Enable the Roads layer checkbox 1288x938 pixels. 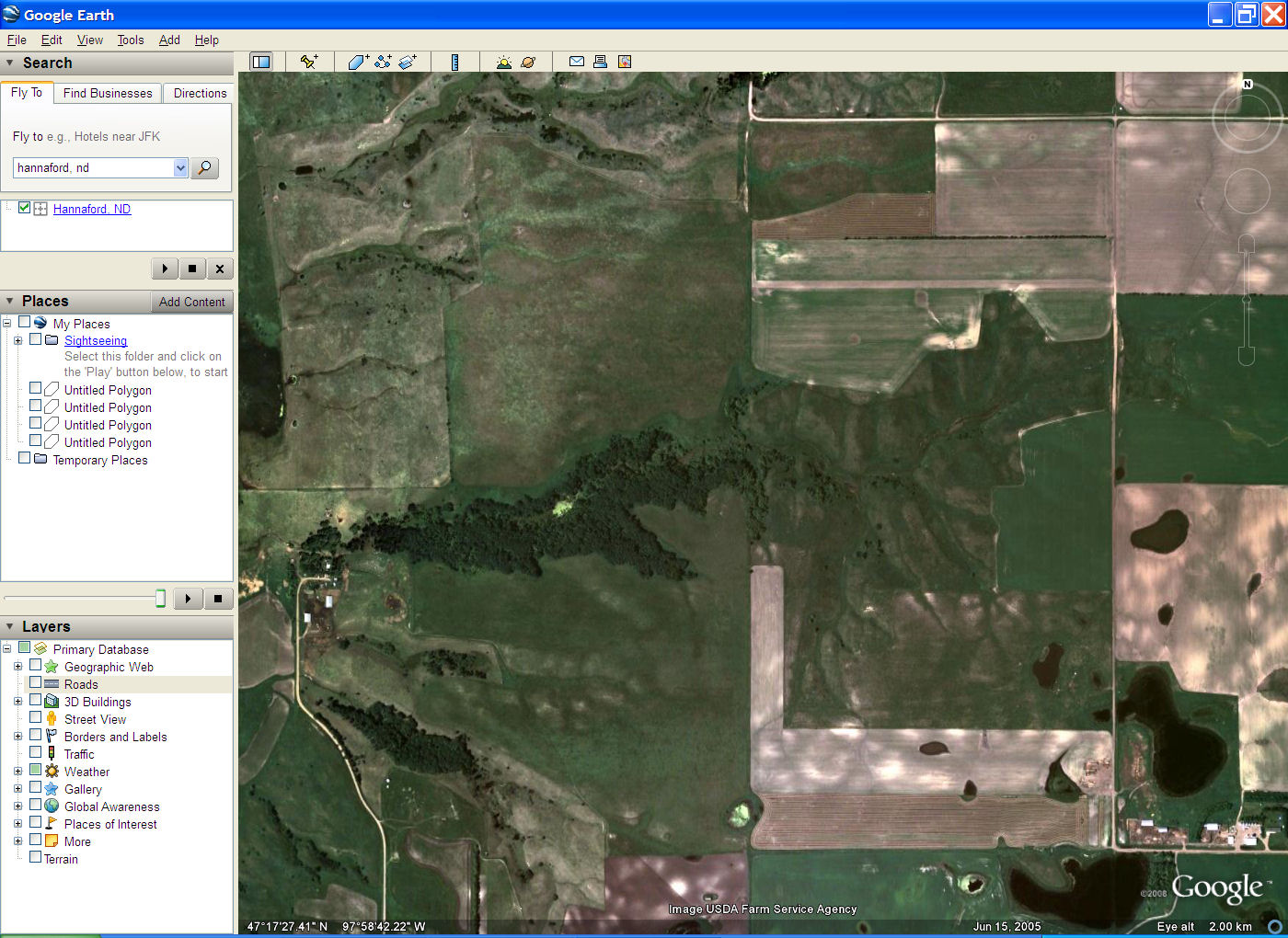point(35,682)
